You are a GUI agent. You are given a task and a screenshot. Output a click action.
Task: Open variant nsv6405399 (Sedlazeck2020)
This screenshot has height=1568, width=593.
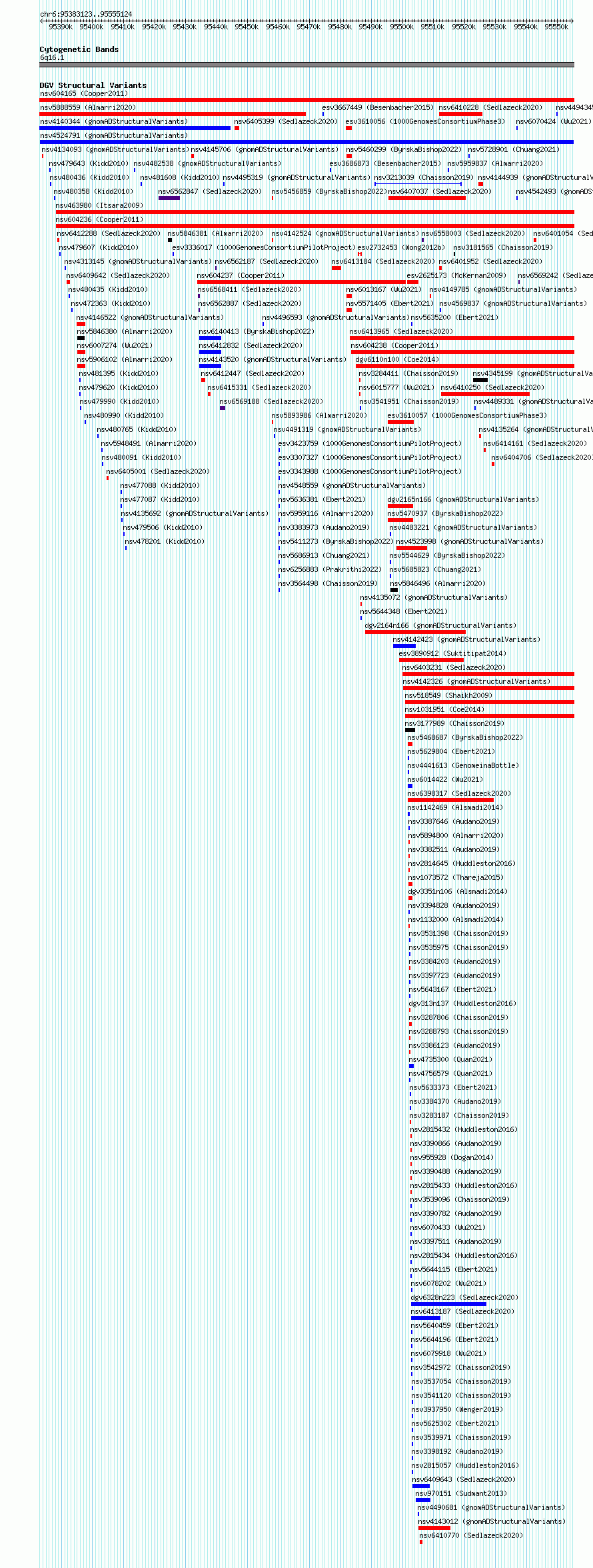286,121
